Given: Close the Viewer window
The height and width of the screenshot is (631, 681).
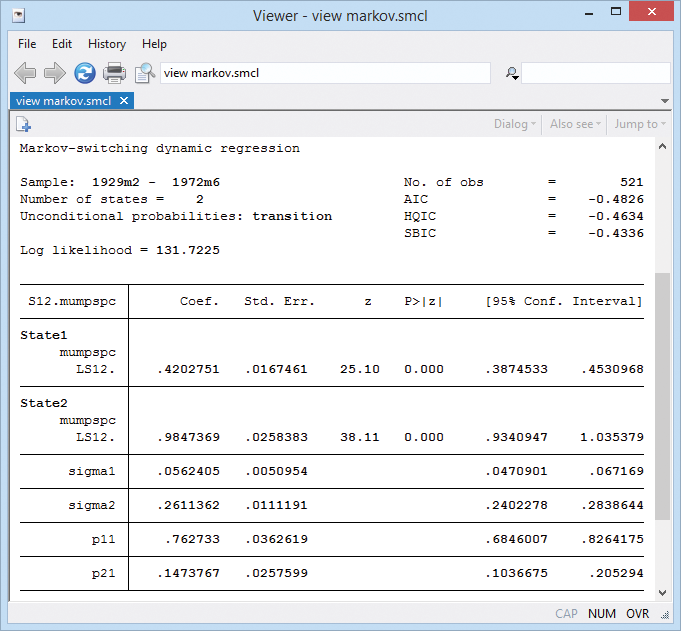Looking at the screenshot, I should [651, 12].
